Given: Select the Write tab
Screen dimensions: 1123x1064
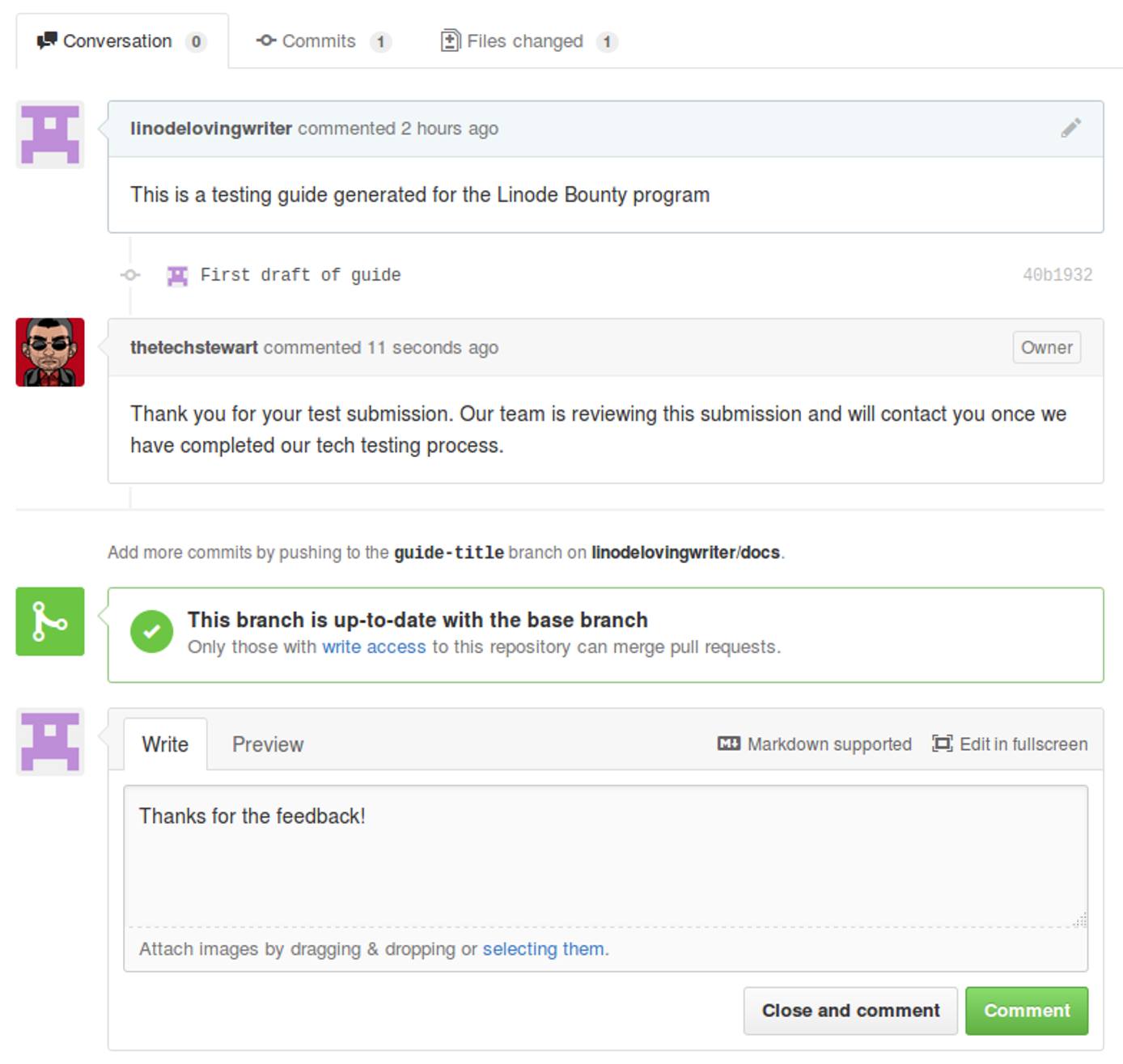Looking at the screenshot, I should [165, 743].
